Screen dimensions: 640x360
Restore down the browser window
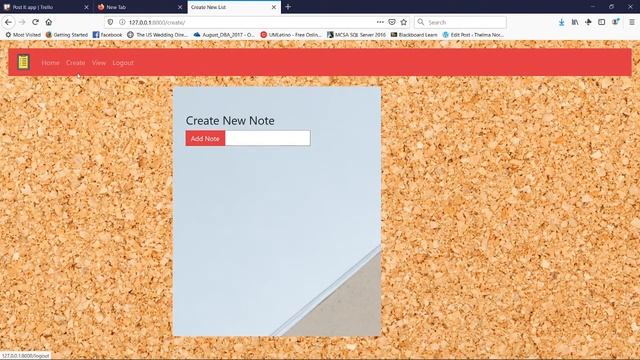click(x=611, y=7)
